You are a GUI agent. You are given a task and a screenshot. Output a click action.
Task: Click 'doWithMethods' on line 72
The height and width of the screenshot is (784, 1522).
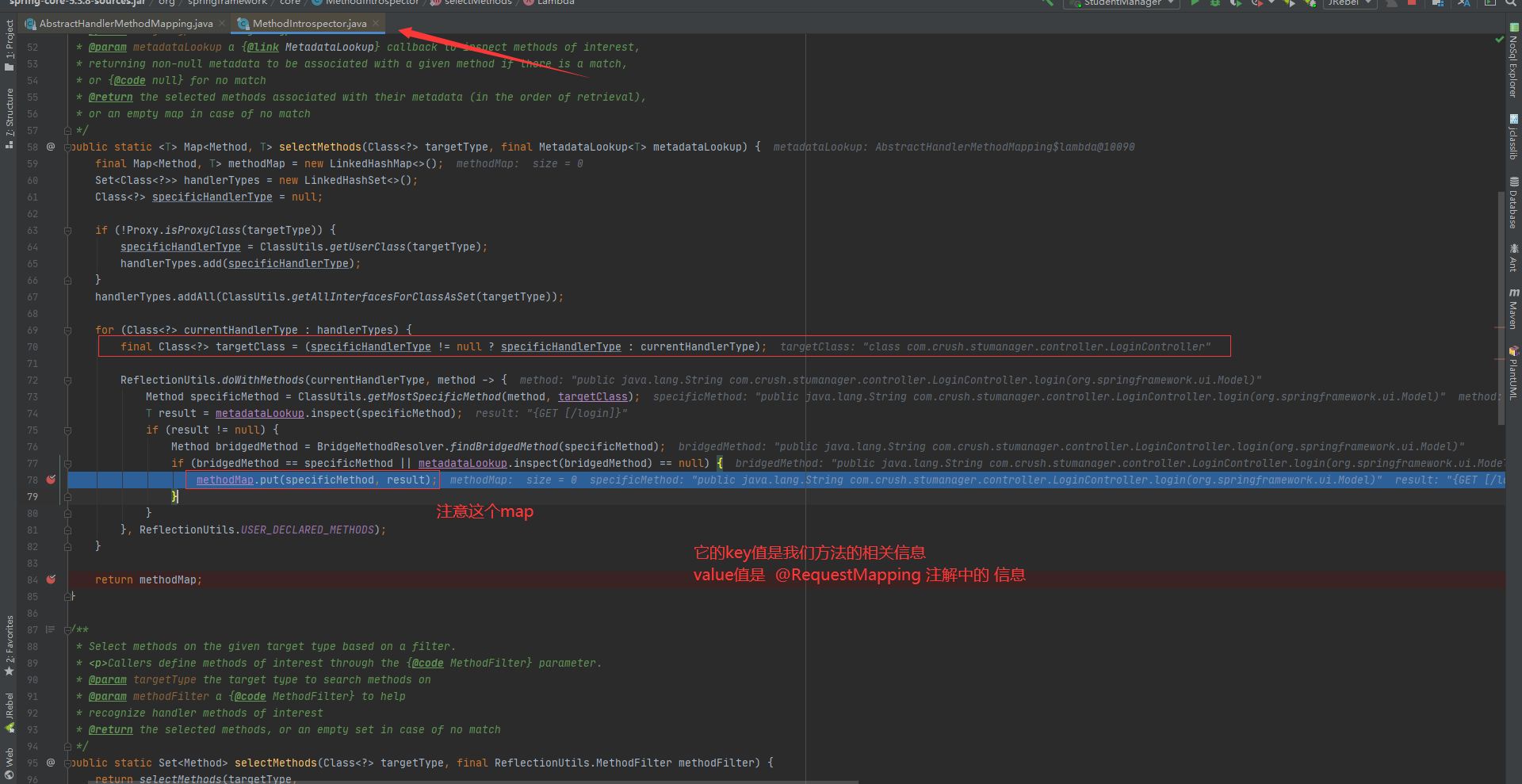[x=262, y=380]
